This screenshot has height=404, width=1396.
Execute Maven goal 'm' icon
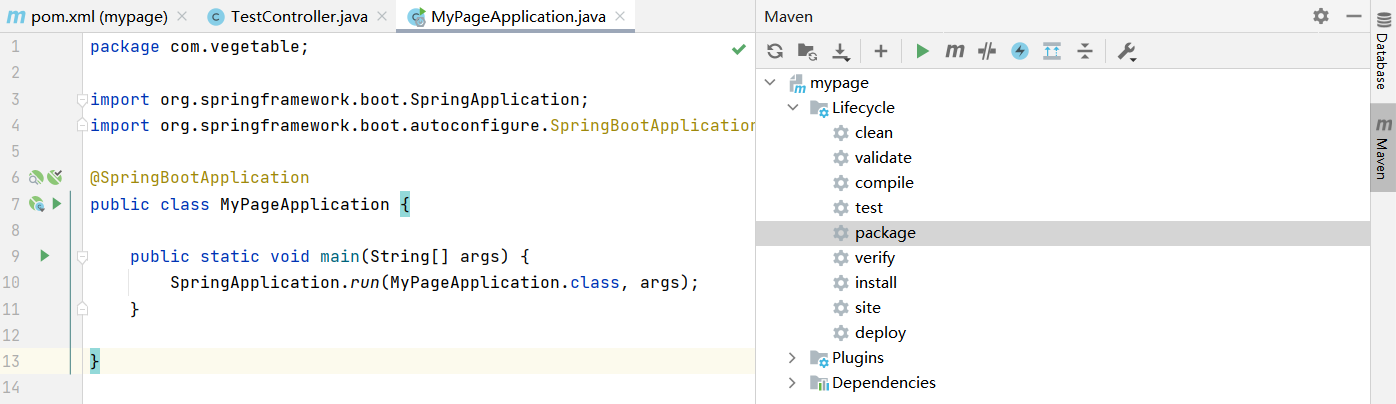tap(955, 51)
